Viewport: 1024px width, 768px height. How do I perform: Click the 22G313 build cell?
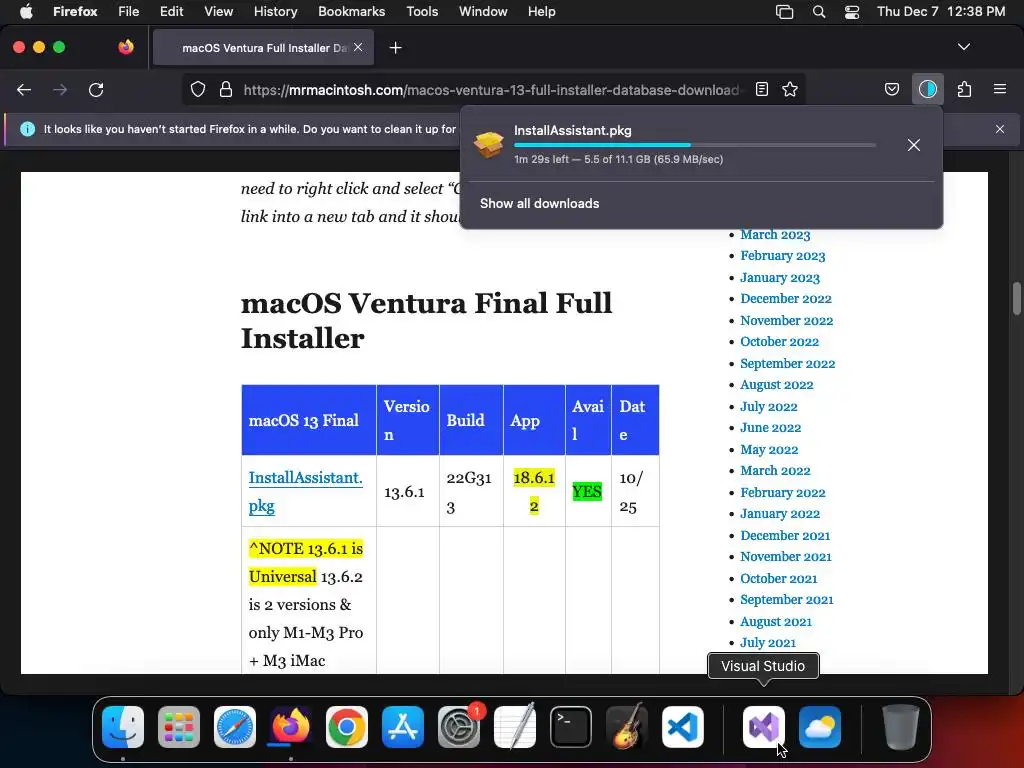coord(471,492)
